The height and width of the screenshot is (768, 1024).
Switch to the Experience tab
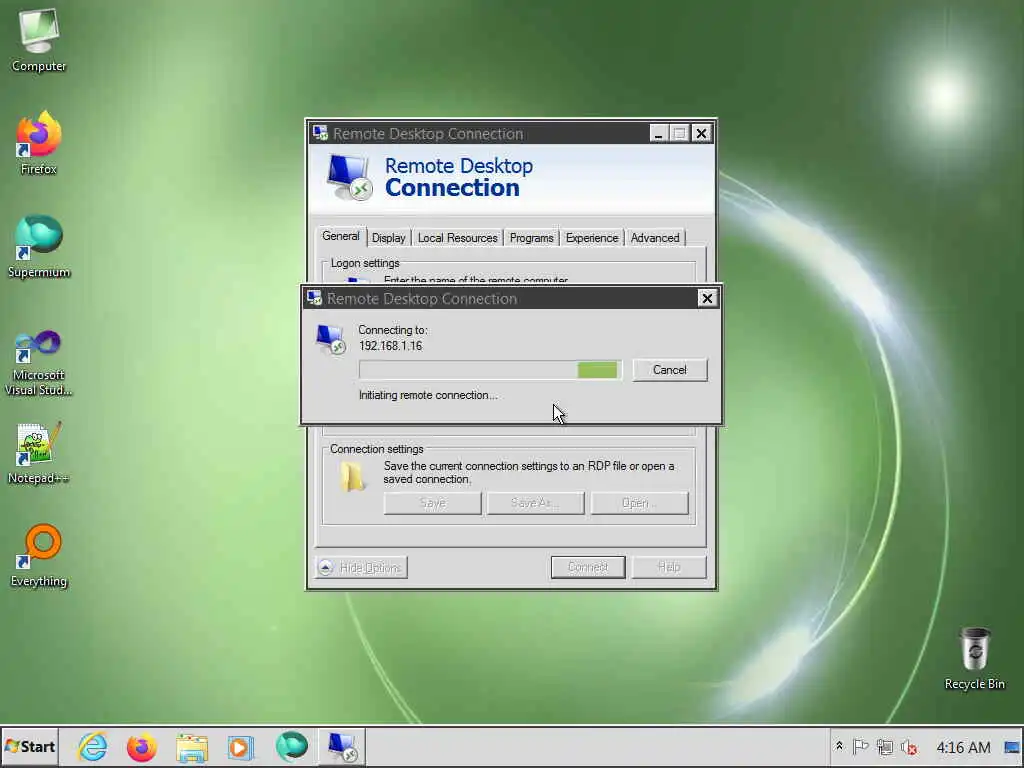click(x=592, y=238)
